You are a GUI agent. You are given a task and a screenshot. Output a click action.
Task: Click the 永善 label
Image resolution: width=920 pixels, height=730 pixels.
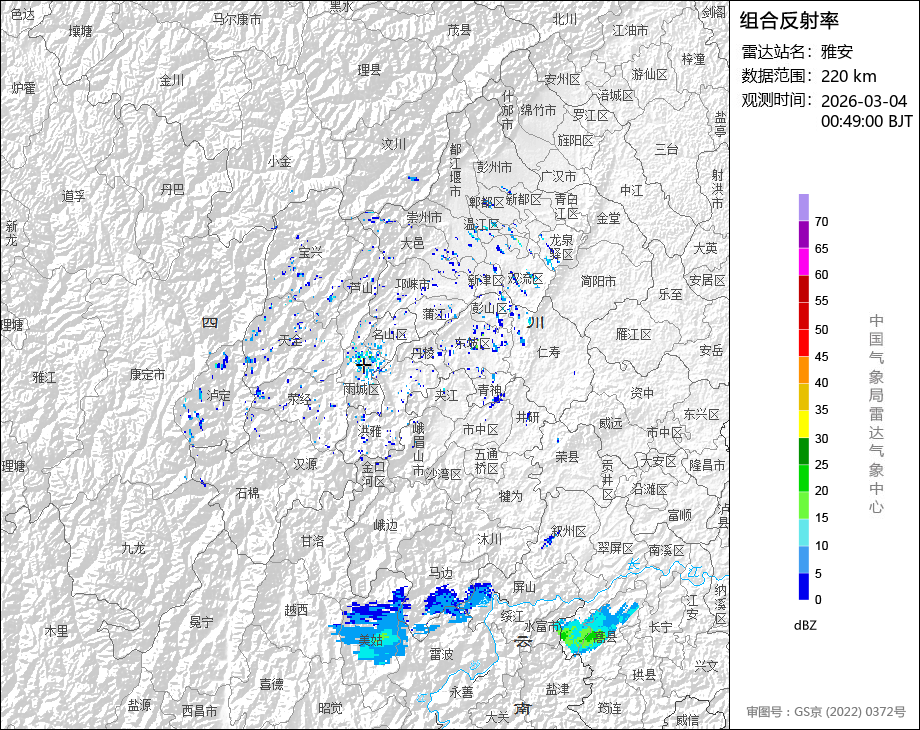tap(461, 692)
